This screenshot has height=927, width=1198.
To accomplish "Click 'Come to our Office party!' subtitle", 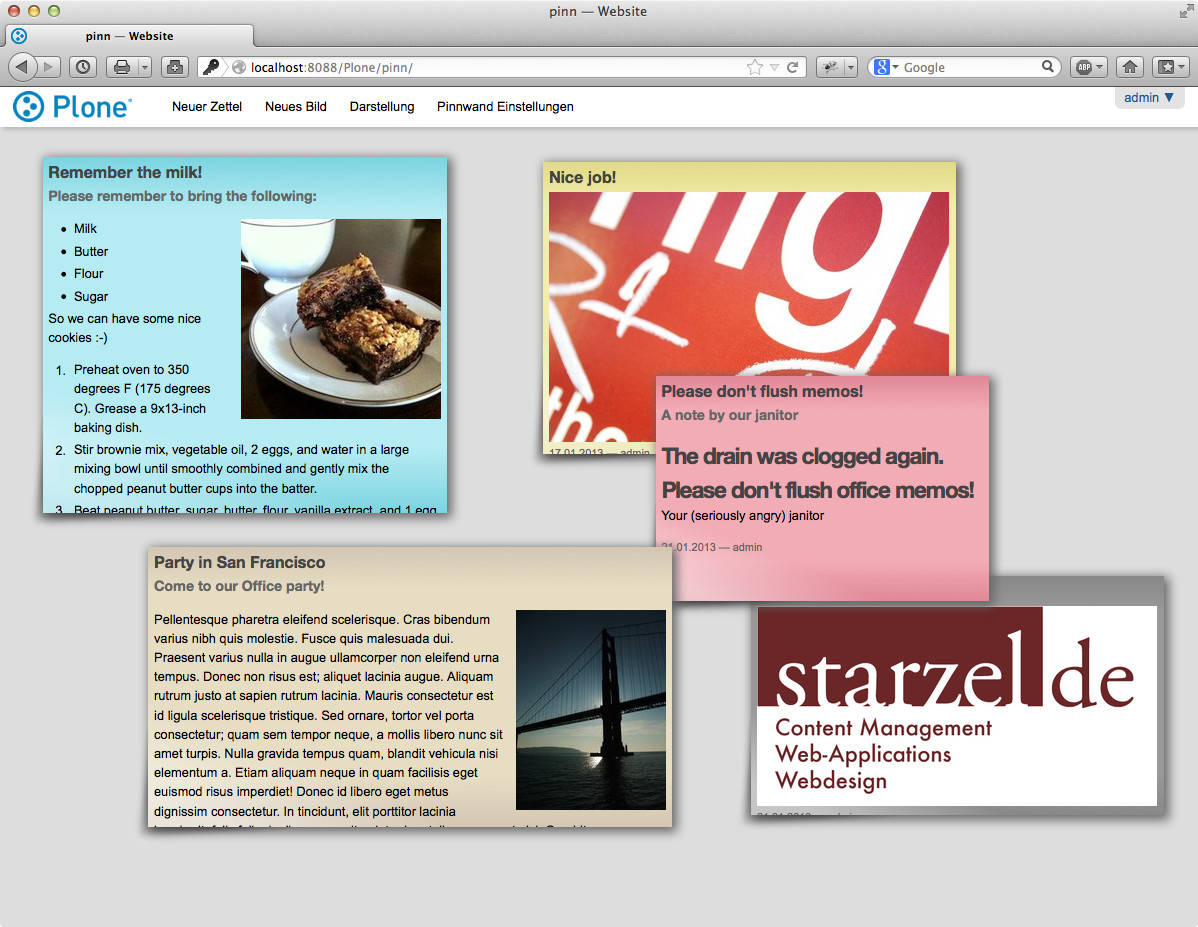I will 239,586.
